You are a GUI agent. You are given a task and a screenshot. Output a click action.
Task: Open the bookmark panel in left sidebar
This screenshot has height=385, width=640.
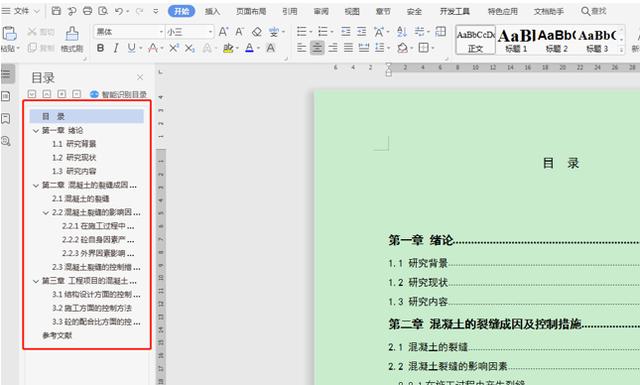6,119
